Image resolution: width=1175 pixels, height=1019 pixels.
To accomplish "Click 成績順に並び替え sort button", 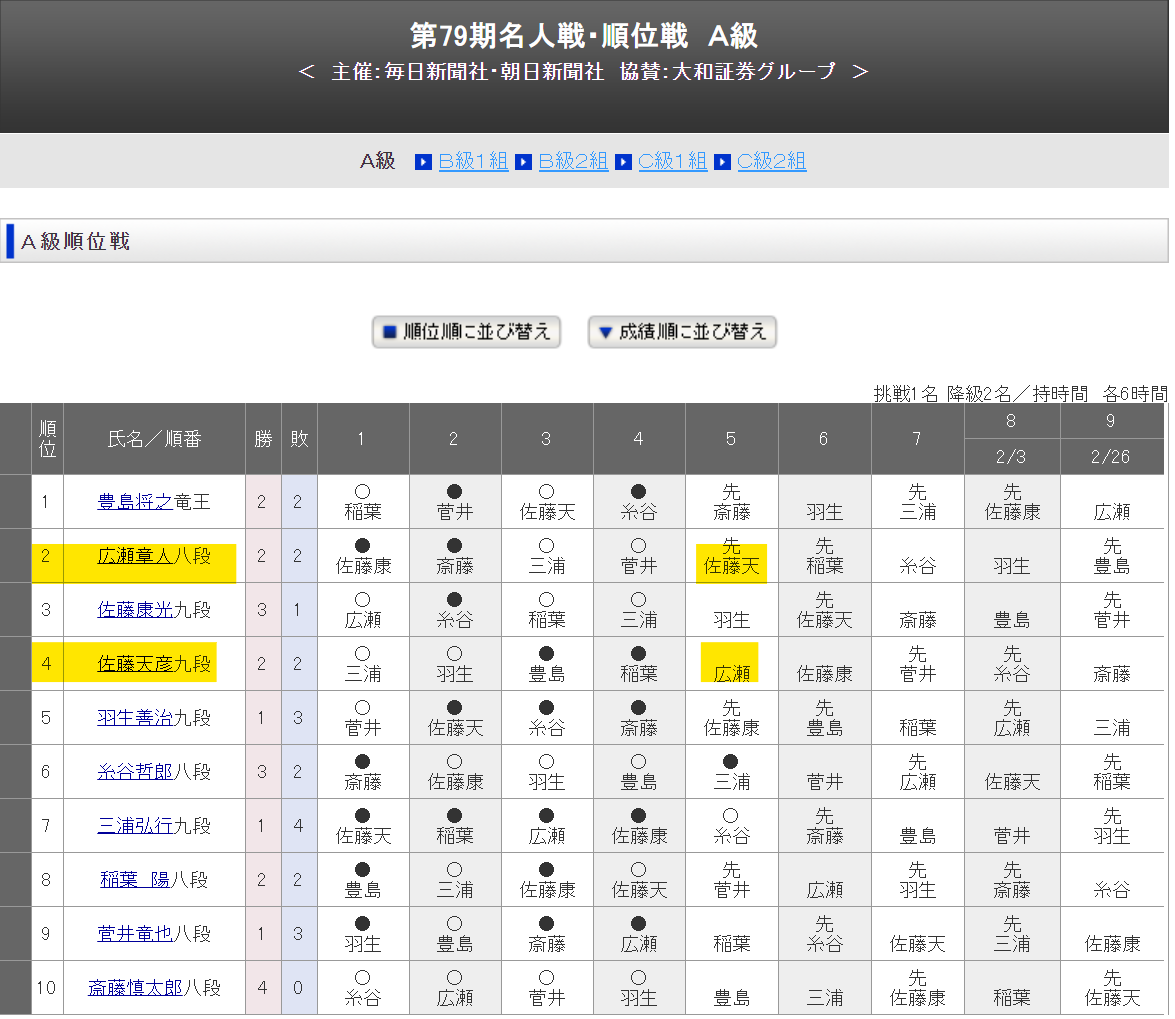I will click(682, 332).
